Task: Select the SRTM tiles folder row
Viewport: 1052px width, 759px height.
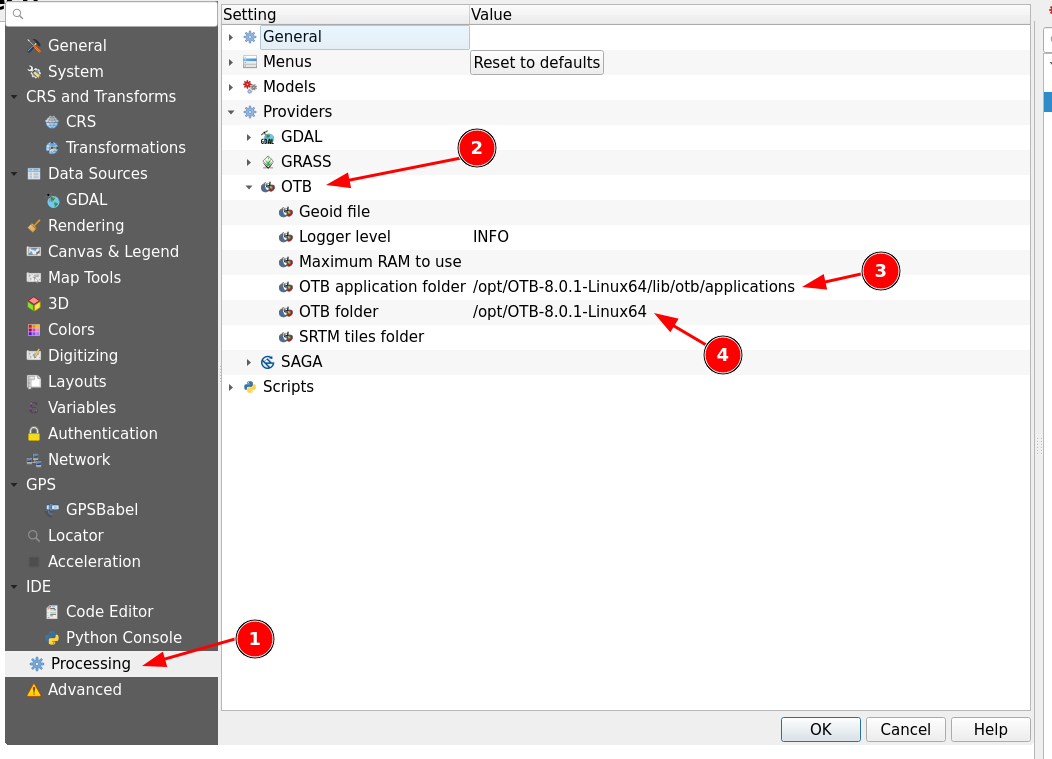Action: 626,337
